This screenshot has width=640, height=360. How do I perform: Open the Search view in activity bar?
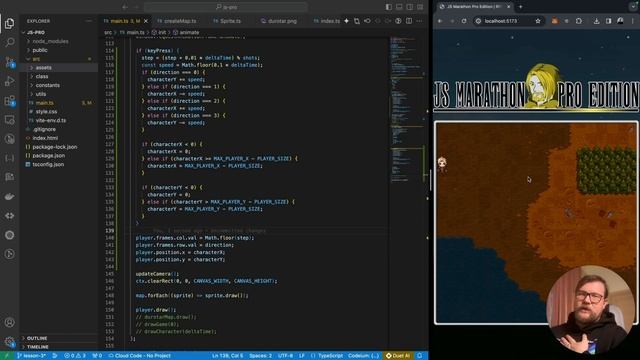[x=9, y=42]
